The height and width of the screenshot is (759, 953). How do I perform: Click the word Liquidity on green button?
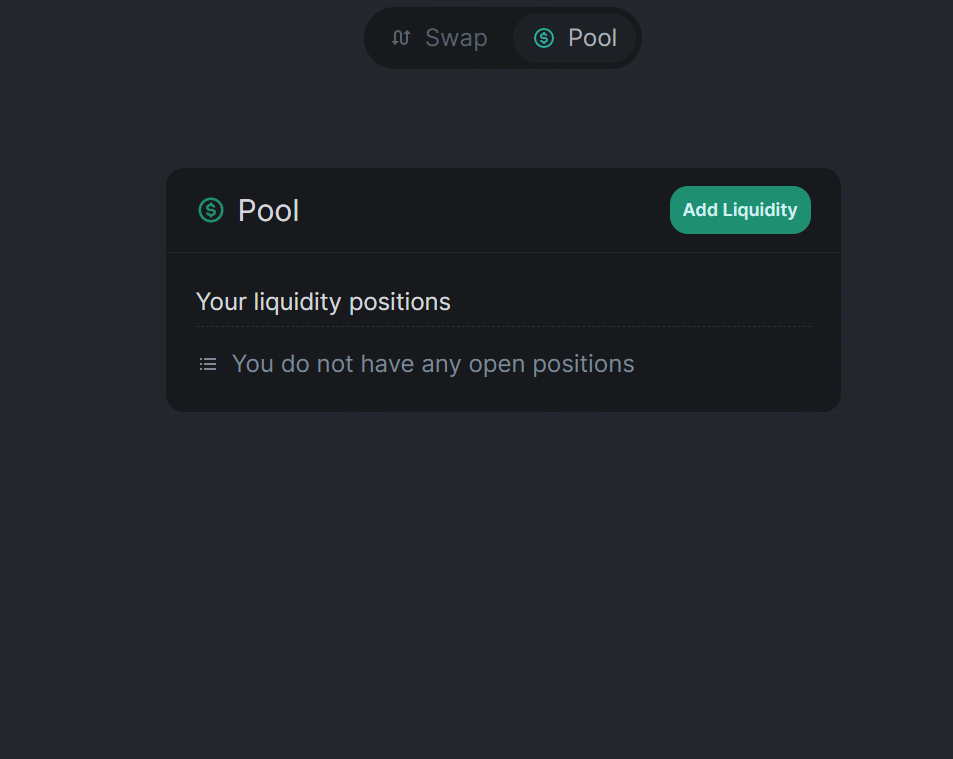[760, 210]
